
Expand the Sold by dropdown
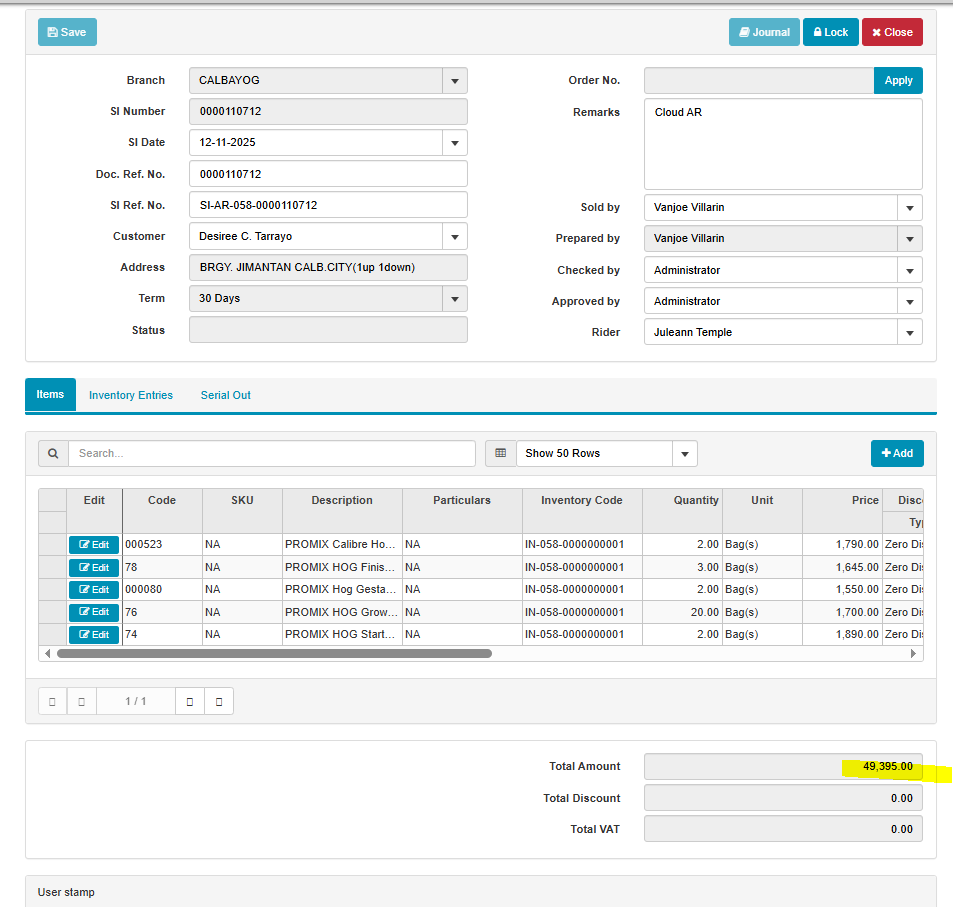(x=910, y=208)
